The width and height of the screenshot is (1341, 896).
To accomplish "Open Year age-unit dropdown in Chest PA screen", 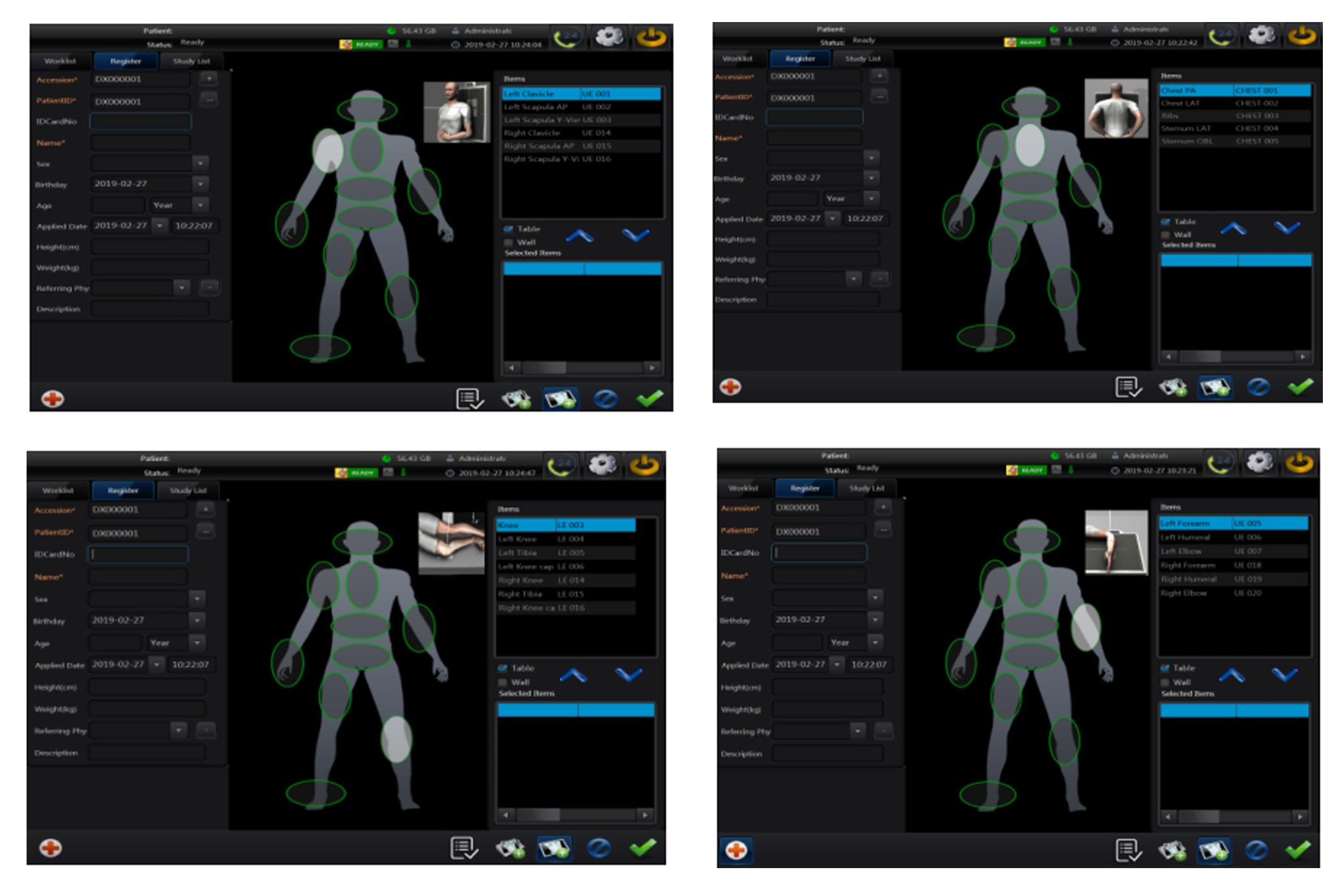I will tap(871, 198).
